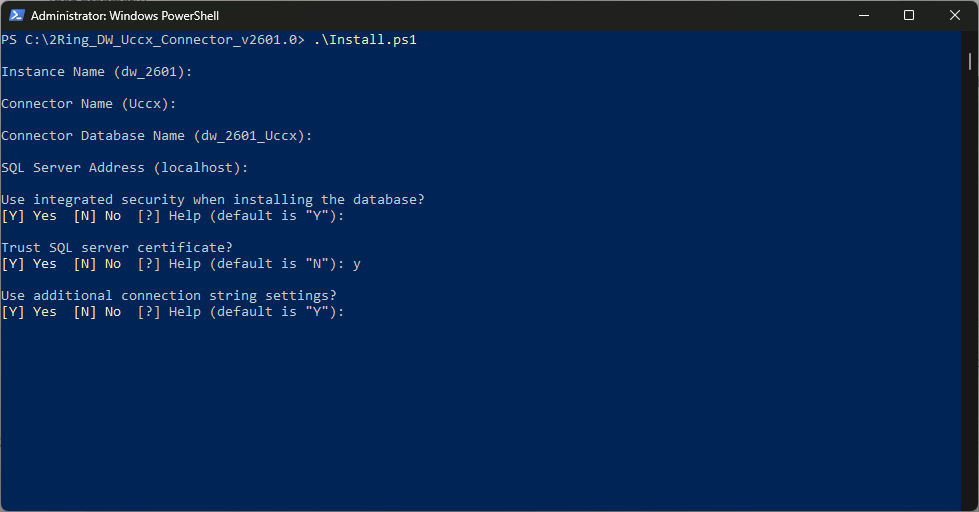This screenshot has height=512, width=979.
Task: Click [Y] Yes under additional connection settings
Action: click(x=29, y=312)
